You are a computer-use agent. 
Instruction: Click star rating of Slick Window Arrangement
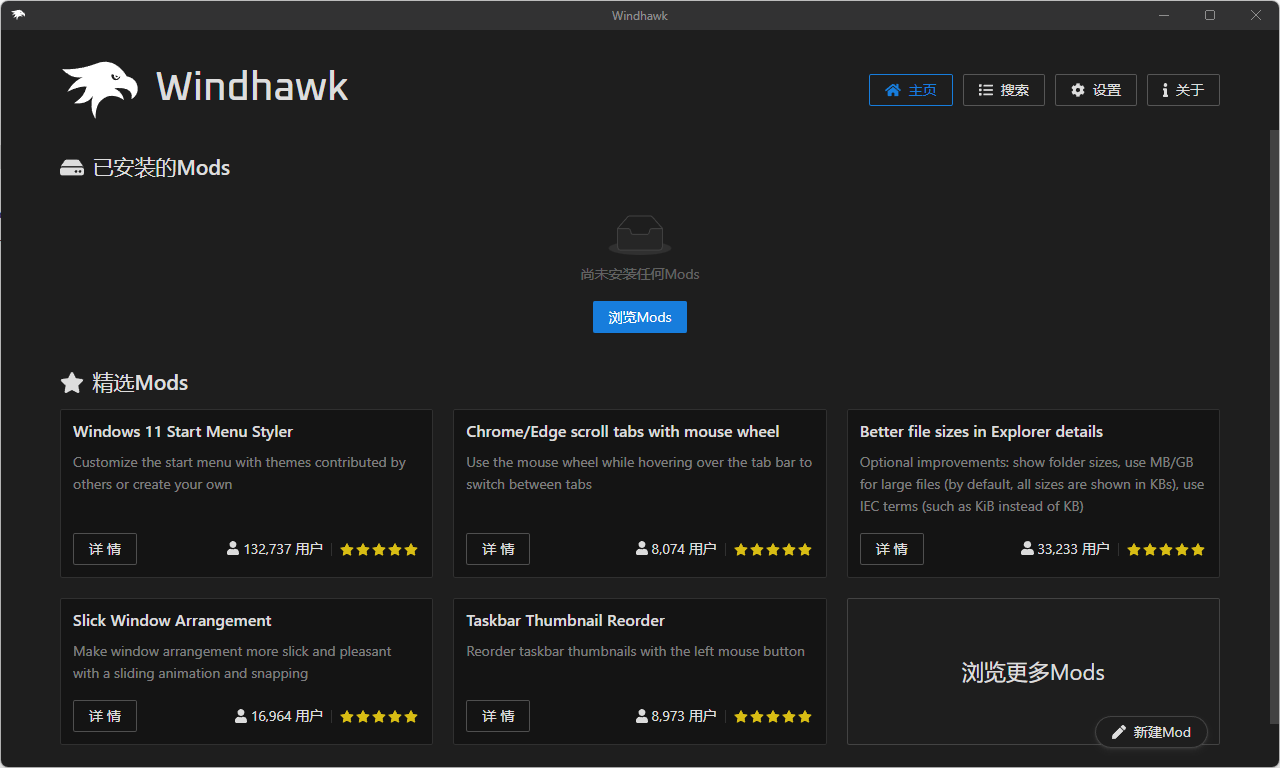click(x=379, y=716)
